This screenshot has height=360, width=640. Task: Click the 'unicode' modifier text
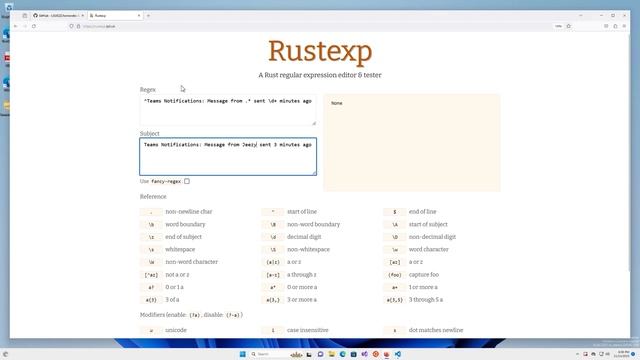[x=176, y=330]
